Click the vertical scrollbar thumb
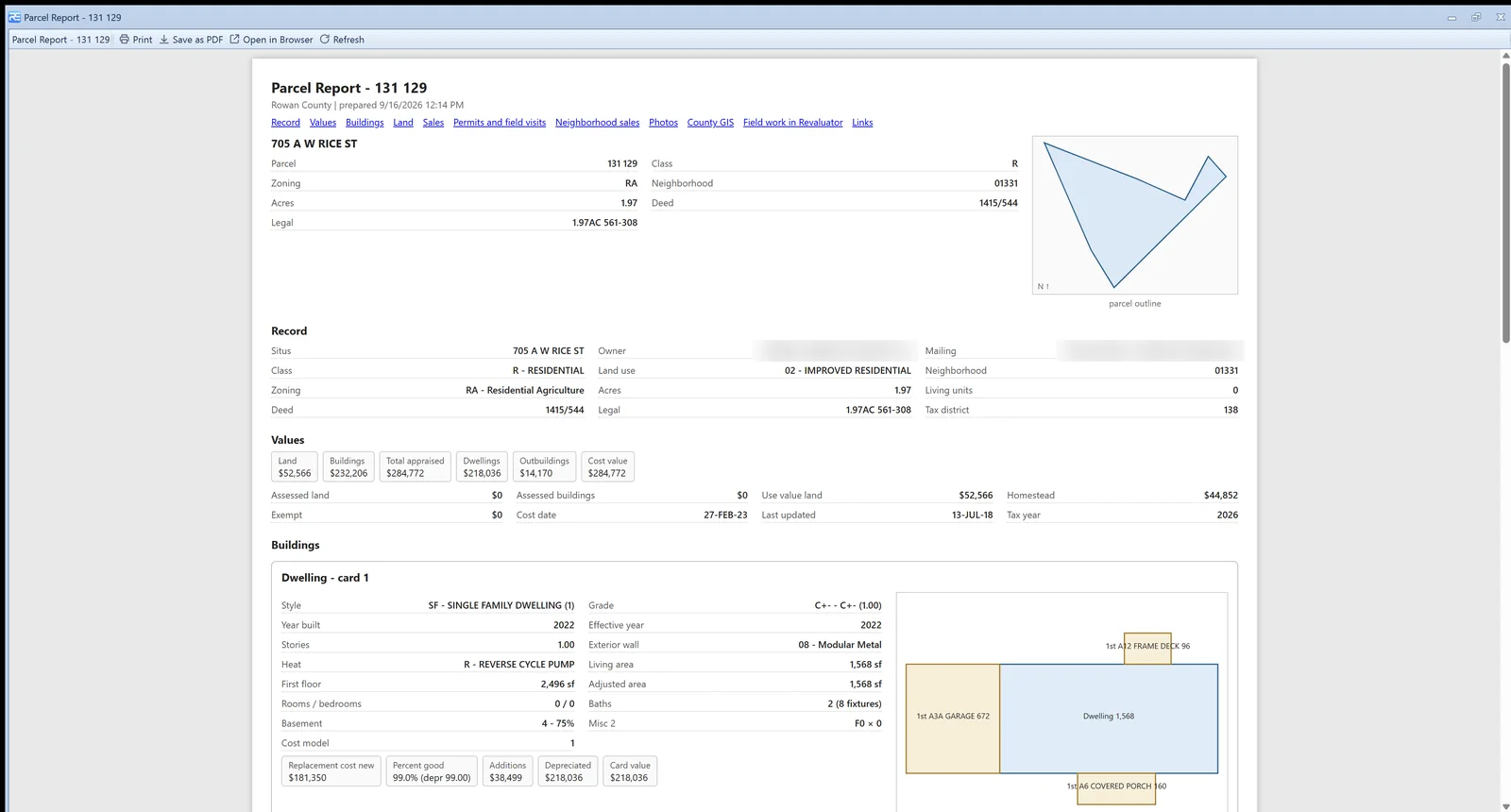 (x=1505, y=201)
